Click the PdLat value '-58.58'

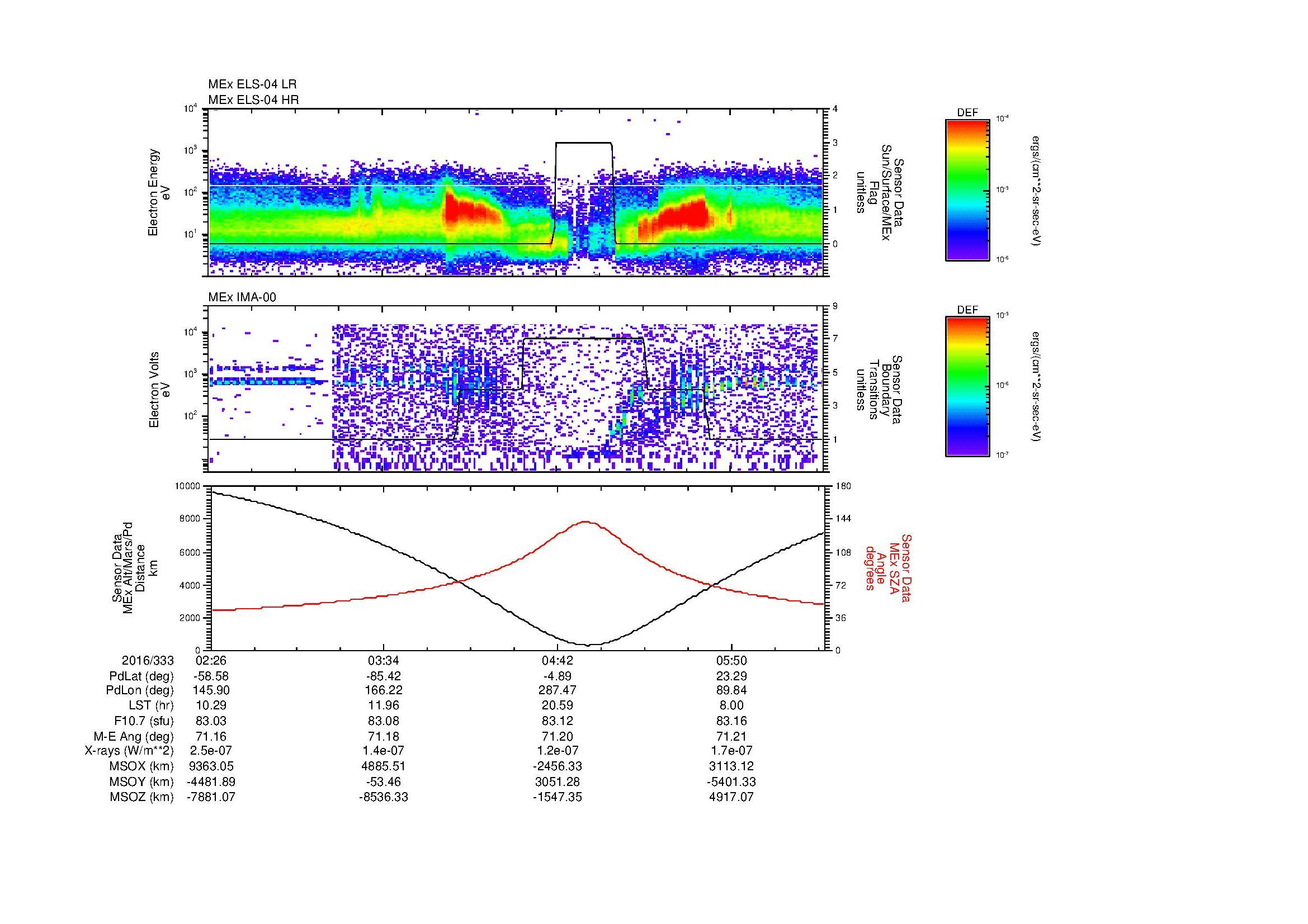[x=211, y=676]
